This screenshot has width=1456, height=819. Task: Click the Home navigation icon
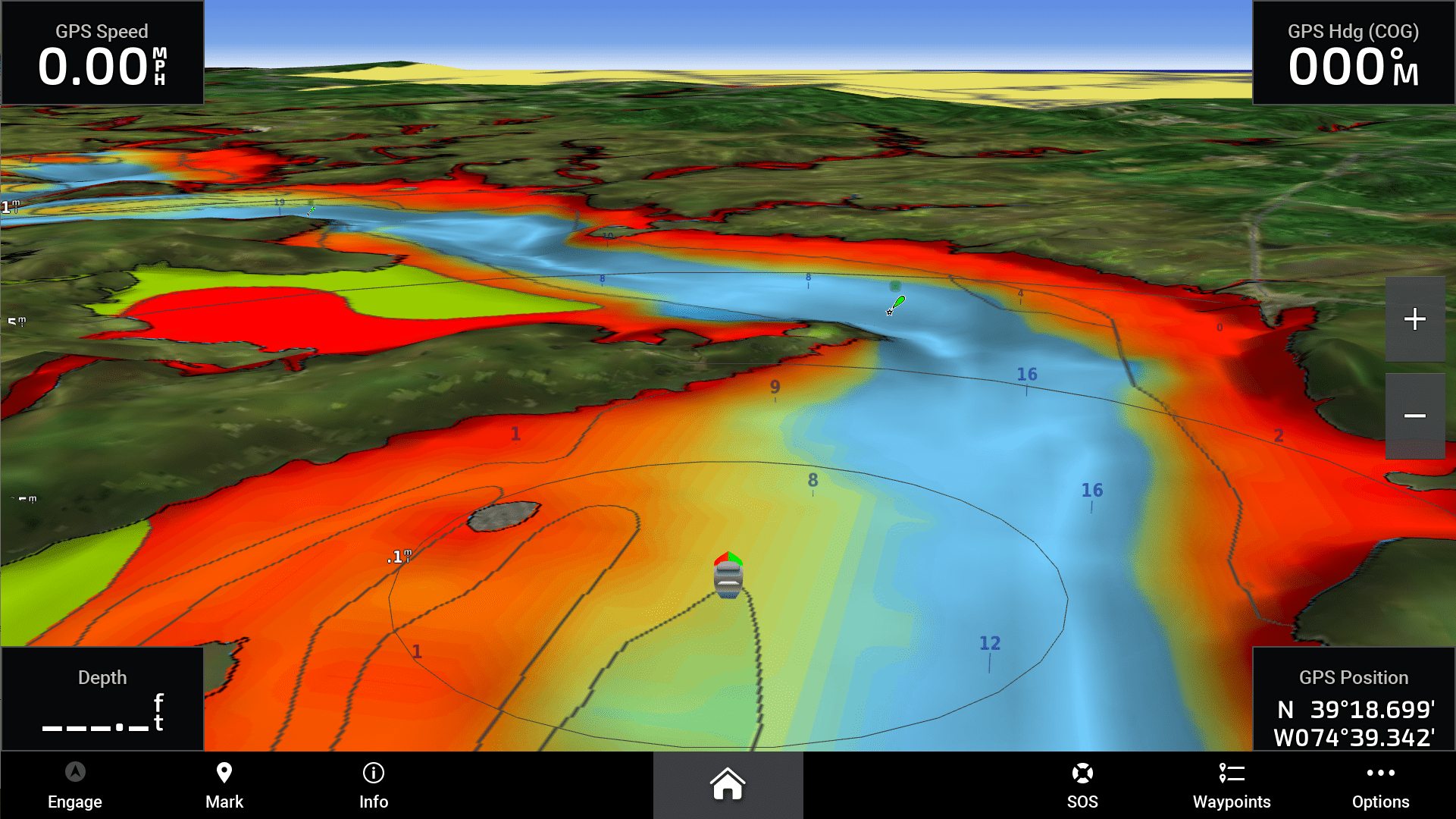pyautogui.click(x=728, y=785)
